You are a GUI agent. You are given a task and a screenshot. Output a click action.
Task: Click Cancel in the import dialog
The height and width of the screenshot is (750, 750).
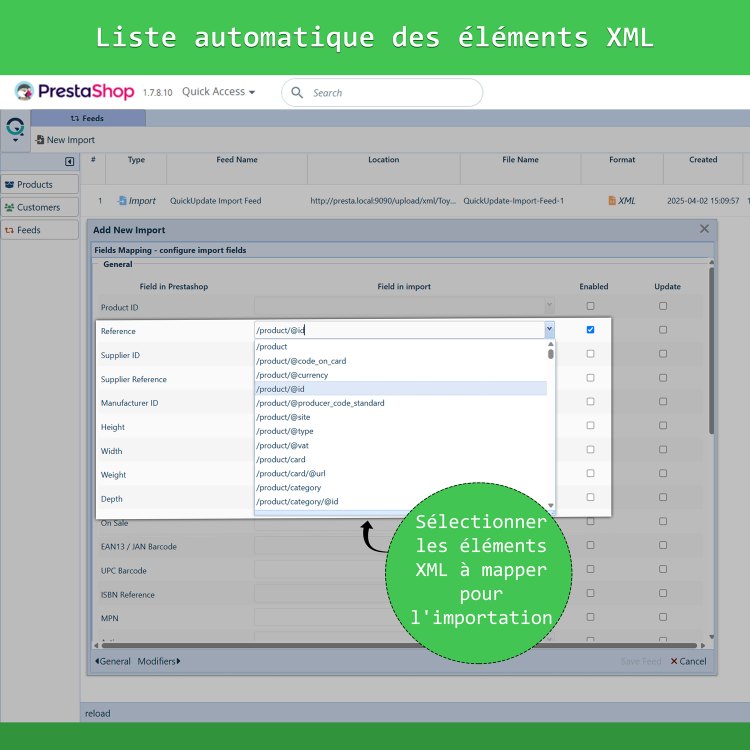point(688,661)
